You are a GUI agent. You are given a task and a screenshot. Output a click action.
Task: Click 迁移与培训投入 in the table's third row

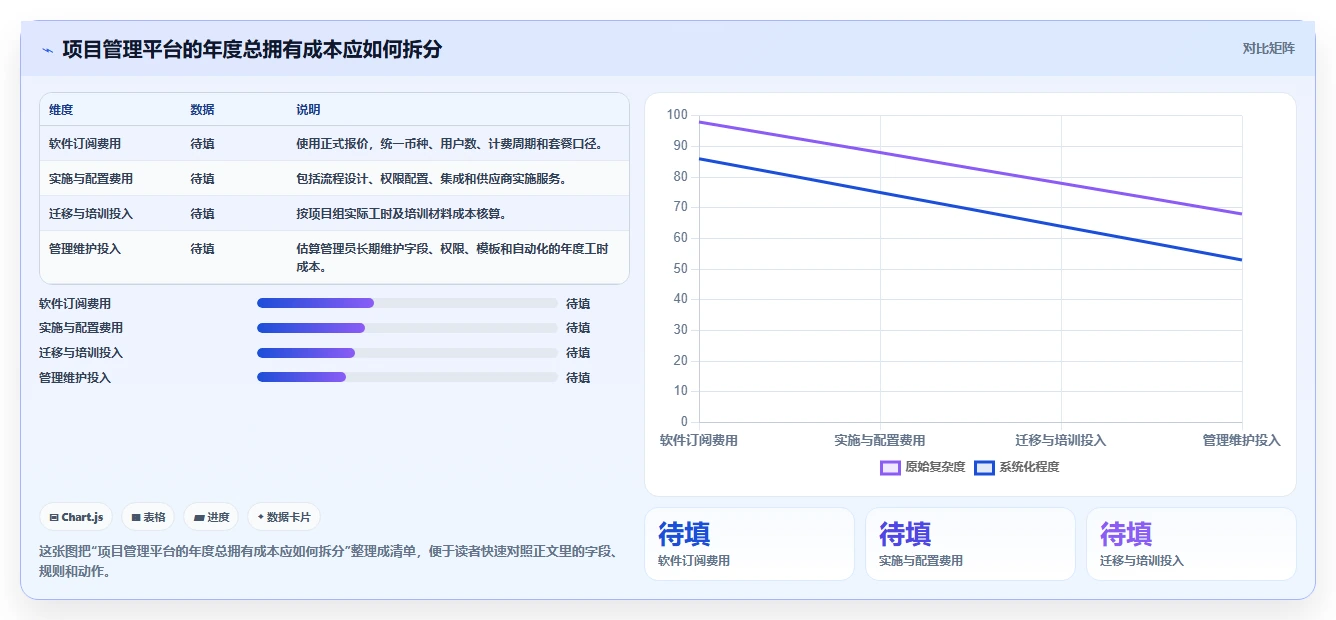click(91, 214)
